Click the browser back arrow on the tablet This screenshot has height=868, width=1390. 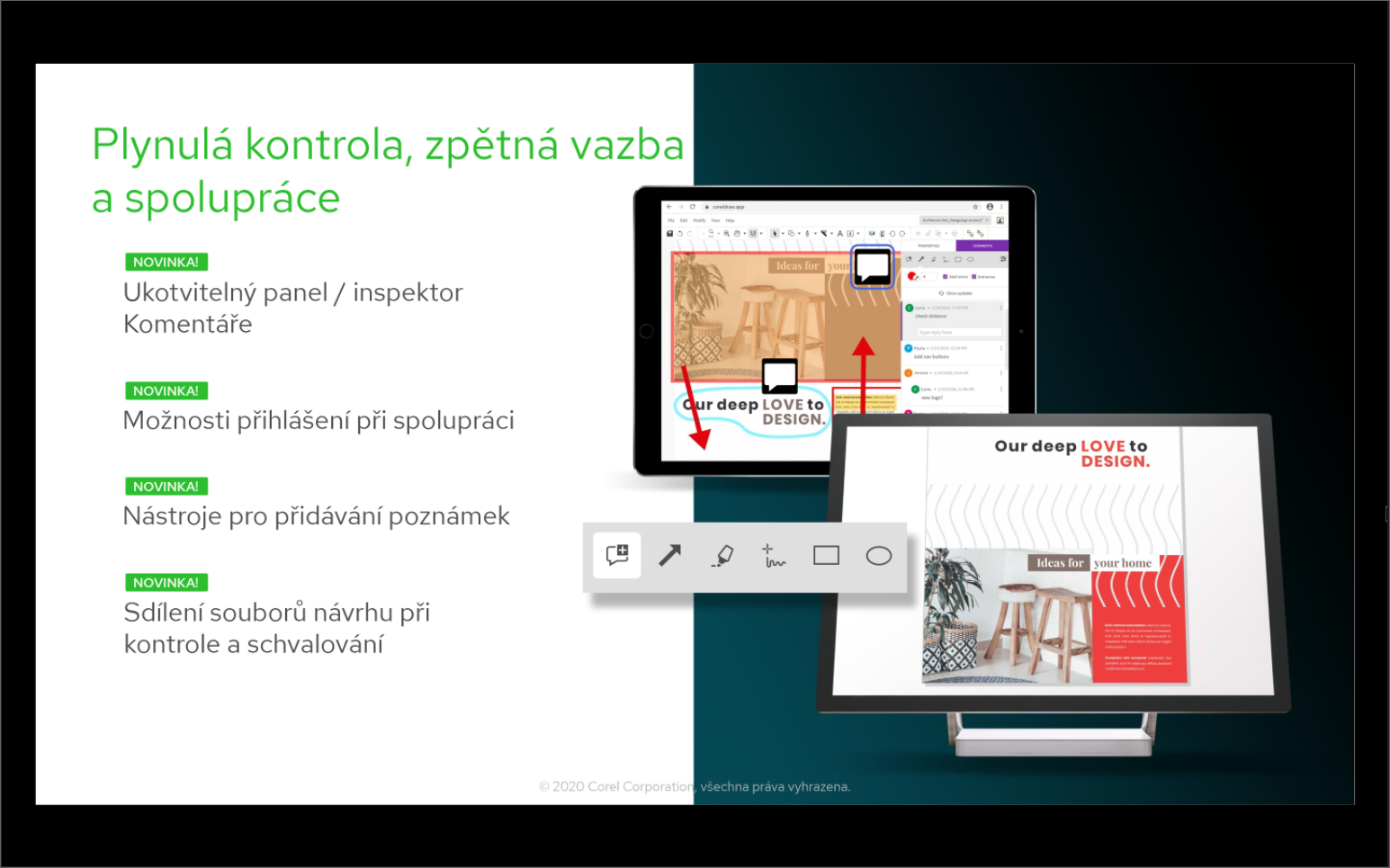coord(669,207)
